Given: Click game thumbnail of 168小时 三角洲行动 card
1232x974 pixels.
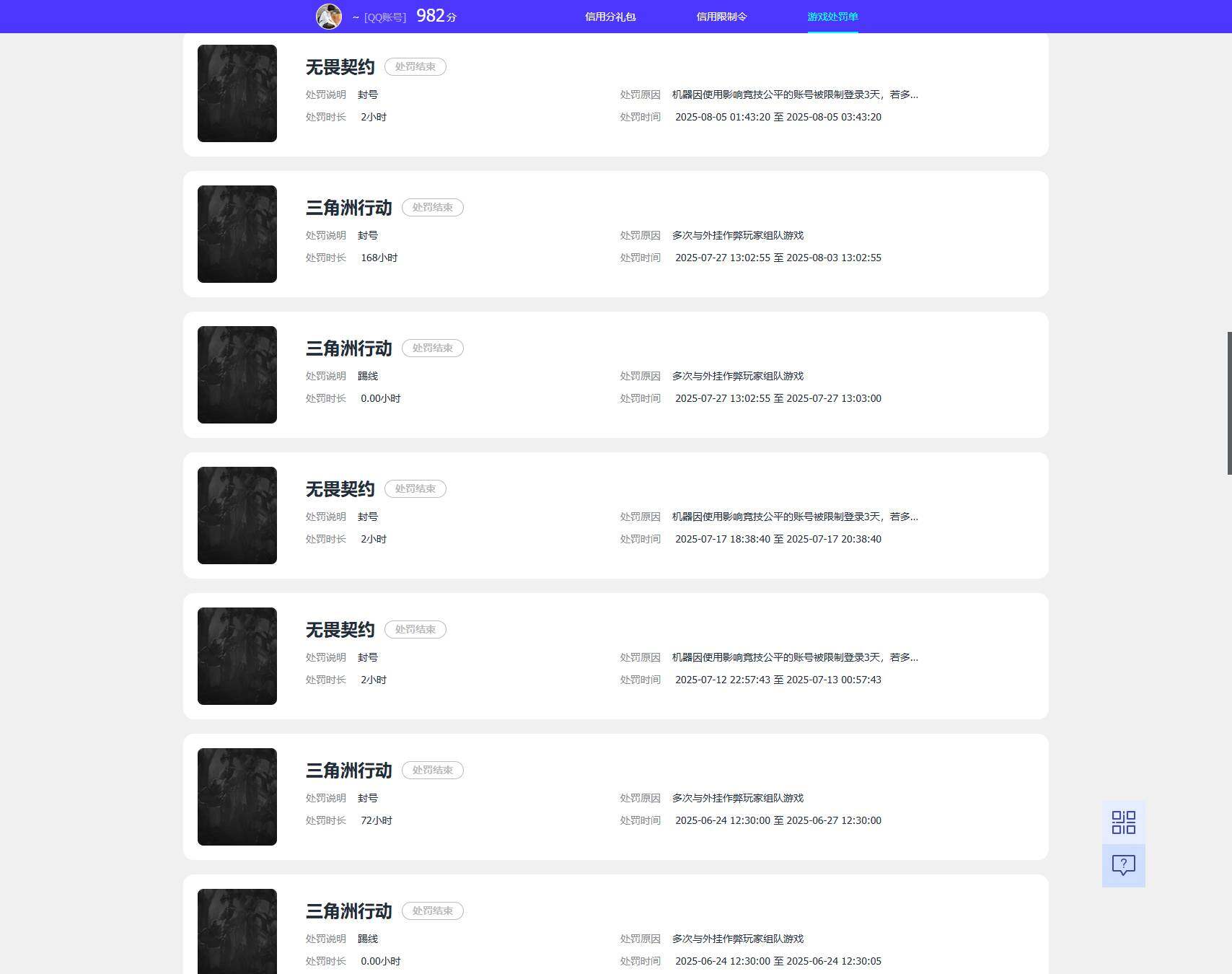Looking at the screenshot, I should click(x=237, y=234).
